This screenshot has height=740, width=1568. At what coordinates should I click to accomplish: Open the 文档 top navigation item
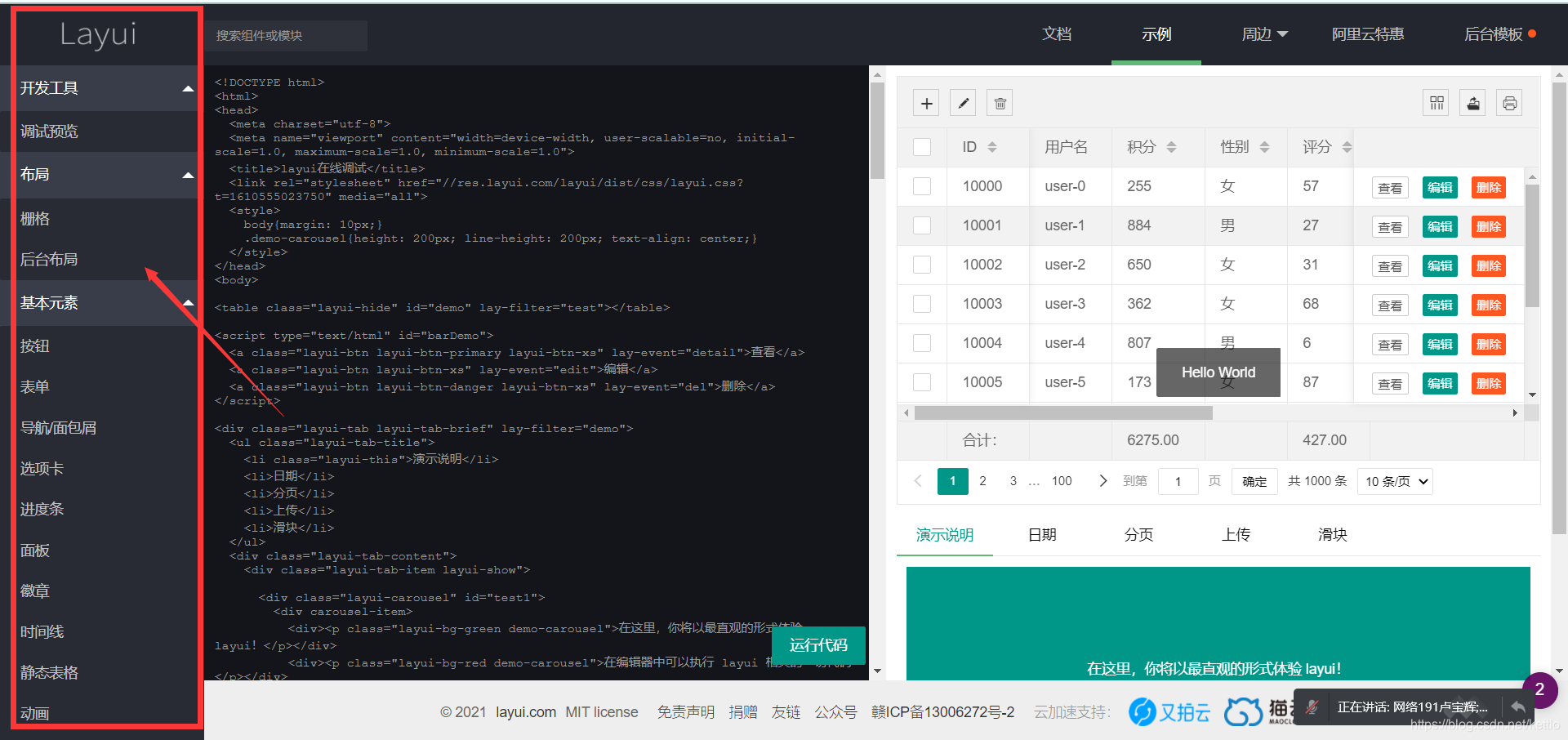pos(1057,34)
